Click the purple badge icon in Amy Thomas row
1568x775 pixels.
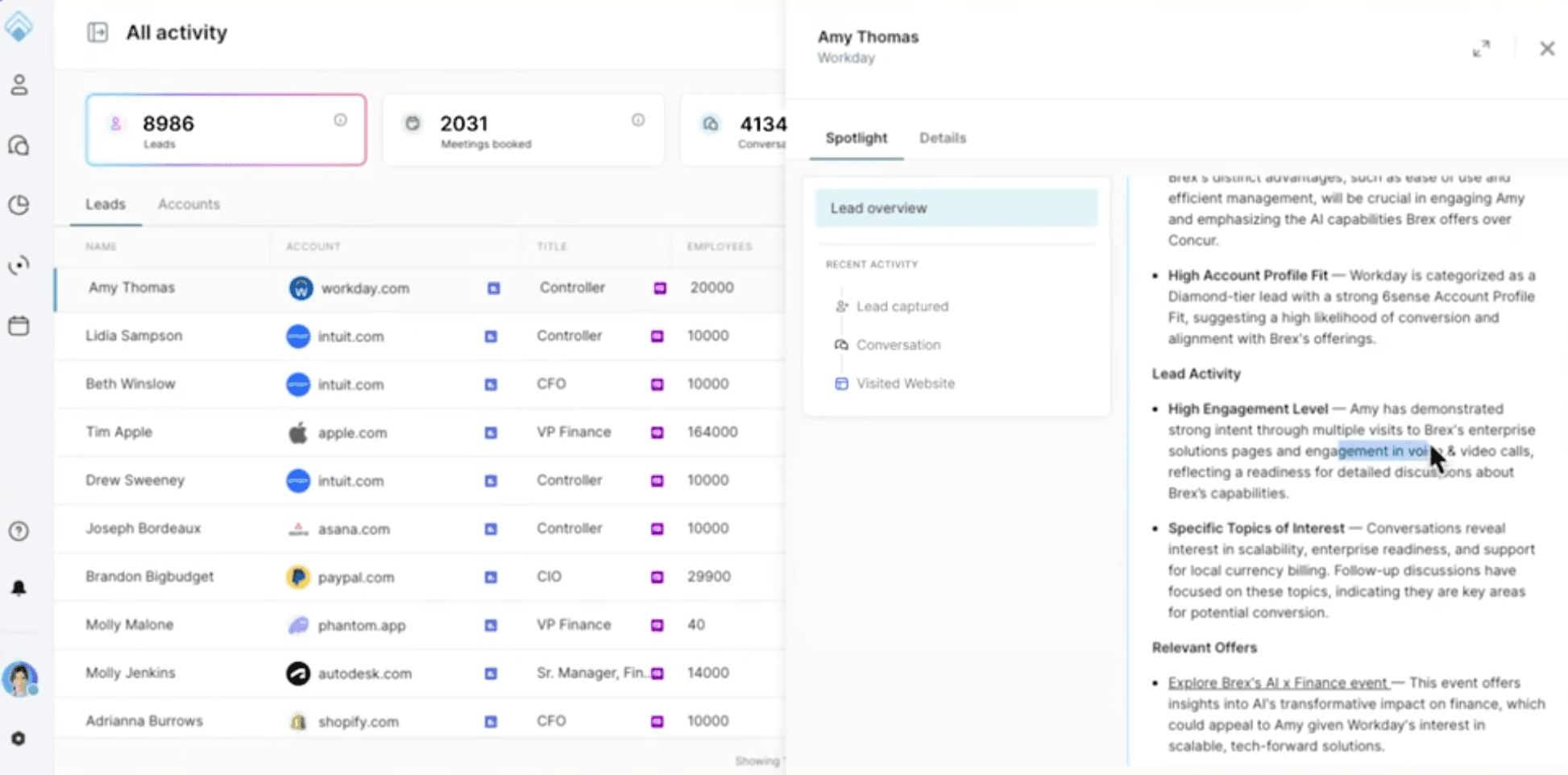[660, 288]
